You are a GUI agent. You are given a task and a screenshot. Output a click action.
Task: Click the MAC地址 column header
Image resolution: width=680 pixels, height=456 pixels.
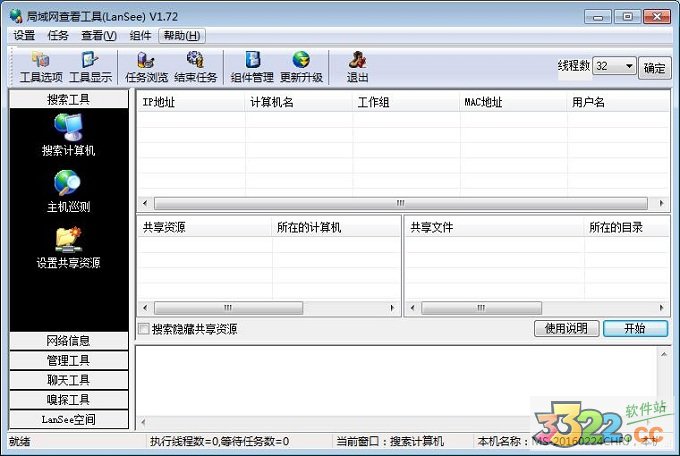[x=513, y=102]
